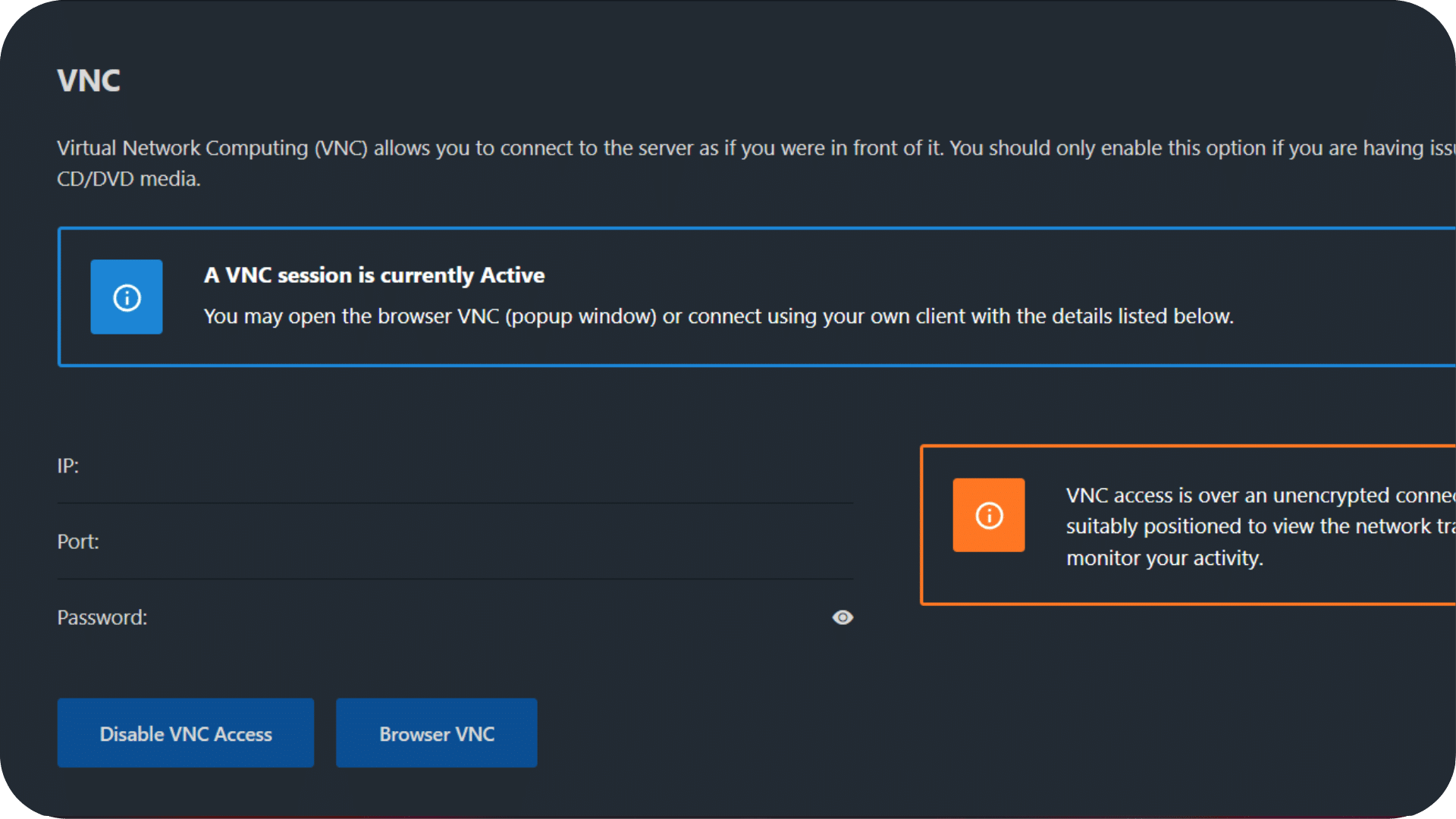Image resolution: width=1456 pixels, height=819 pixels.
Task: Click the IP: label
Action: point(68,466)
